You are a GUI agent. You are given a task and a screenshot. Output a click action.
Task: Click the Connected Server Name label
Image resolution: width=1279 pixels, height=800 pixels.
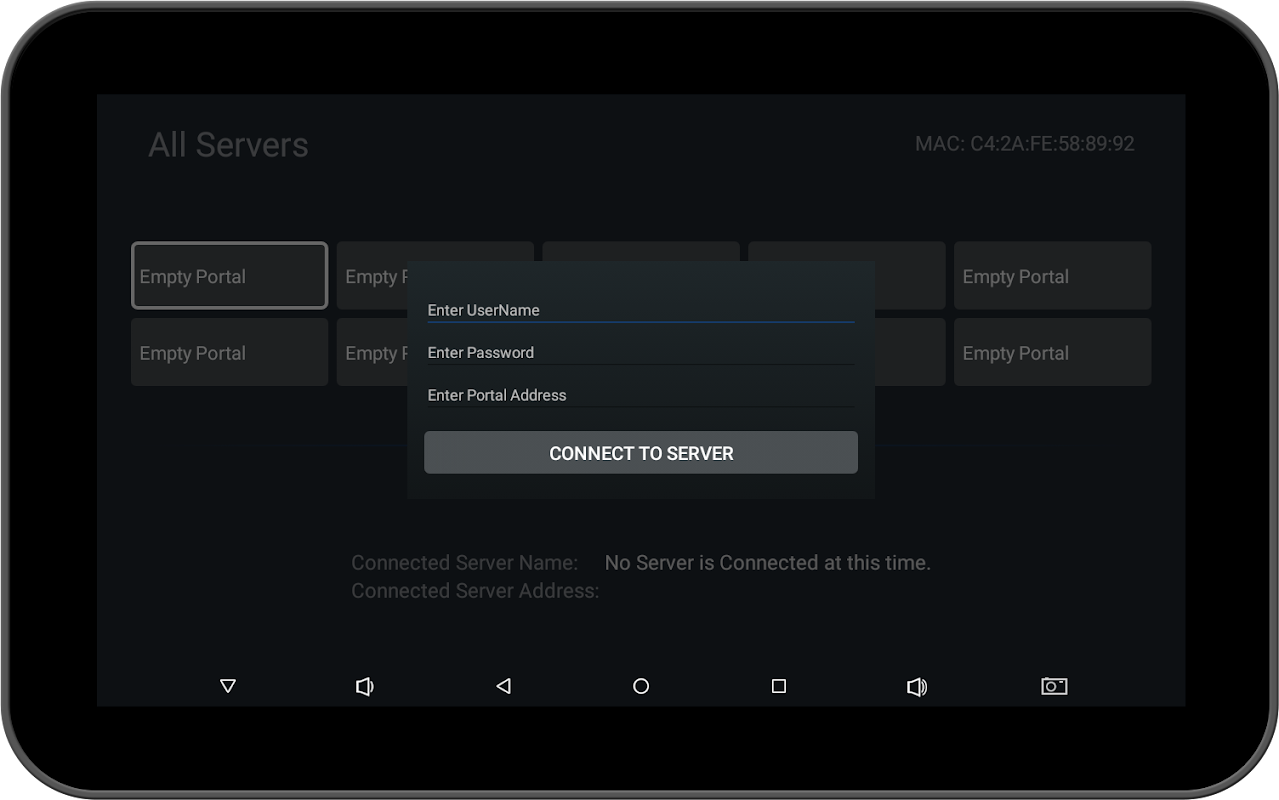464,563
